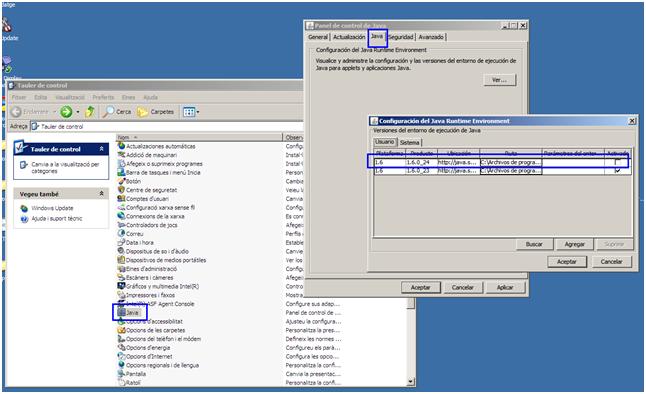
Task: Select the 1.6.0_24 product cell
Action: 421,162
